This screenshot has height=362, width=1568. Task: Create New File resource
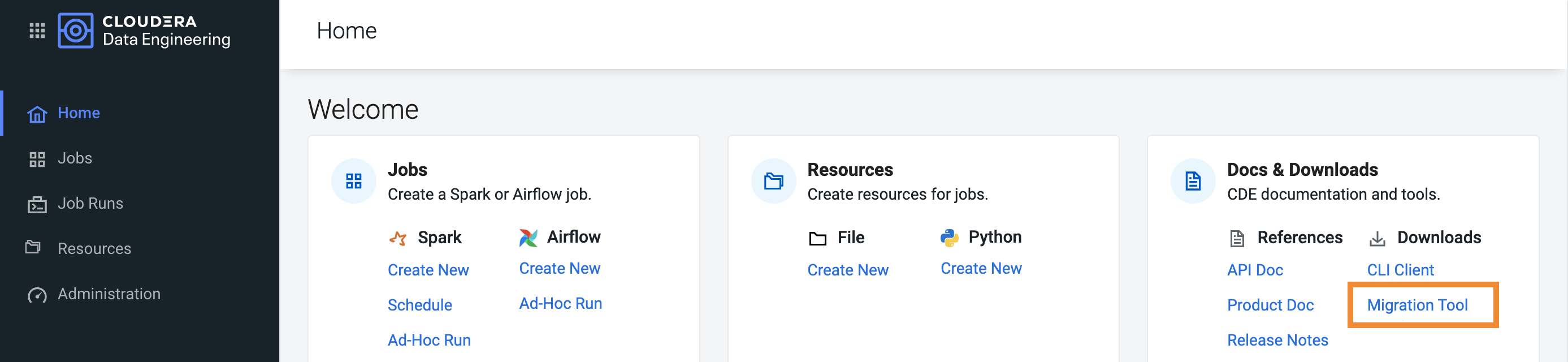(x=847, y=270)
